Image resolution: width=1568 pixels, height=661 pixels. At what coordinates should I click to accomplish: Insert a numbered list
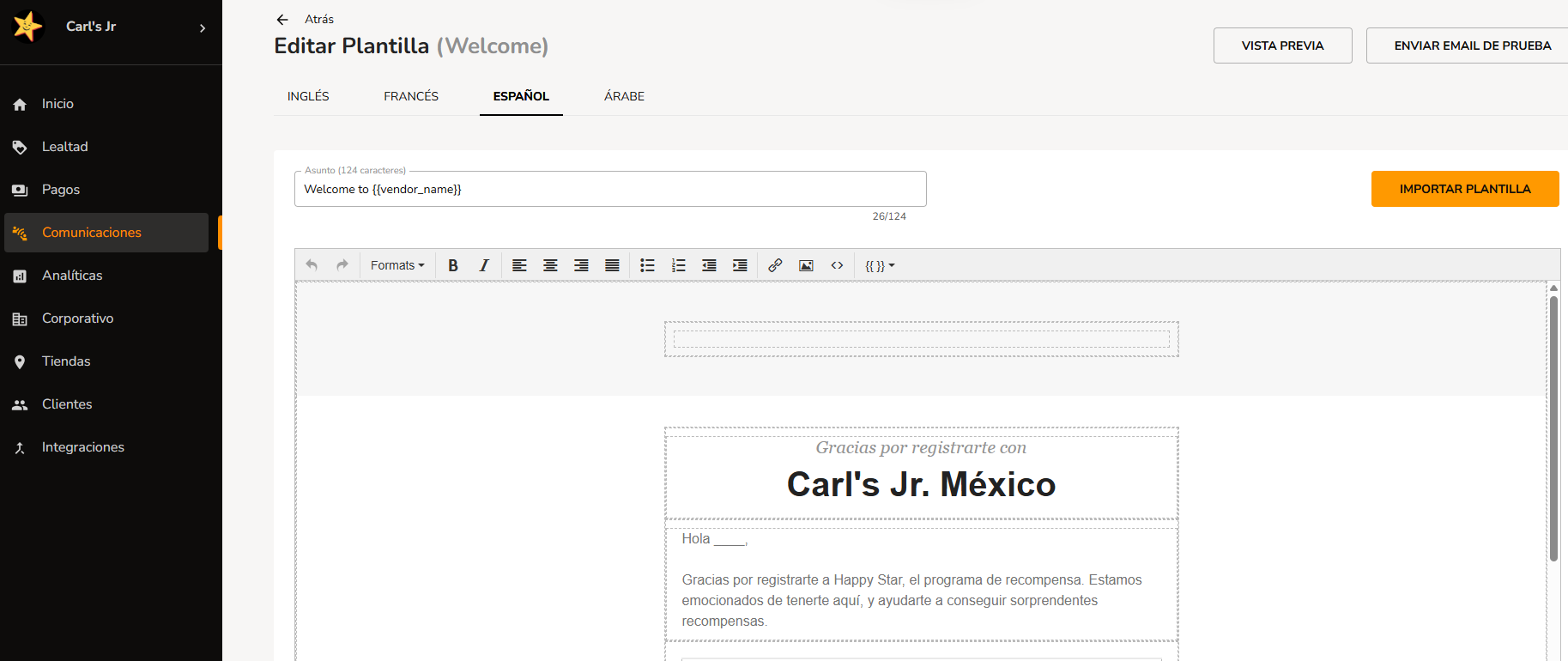pos(678,265)
